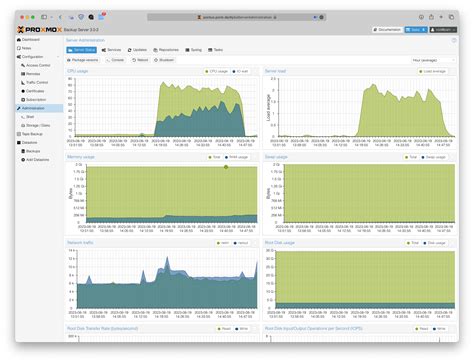Toggle Read series in Disk Transfer Rate legend
The height and width of the screenshot is (362, 474).
224,329
